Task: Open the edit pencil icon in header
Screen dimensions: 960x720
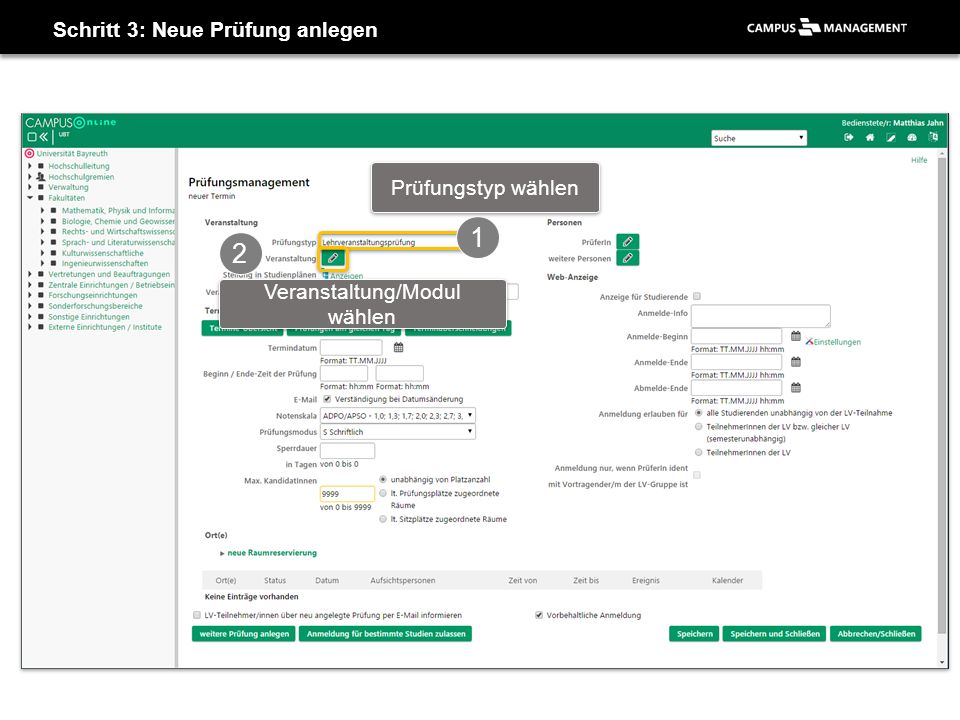Action: click(x=891, y=138)
